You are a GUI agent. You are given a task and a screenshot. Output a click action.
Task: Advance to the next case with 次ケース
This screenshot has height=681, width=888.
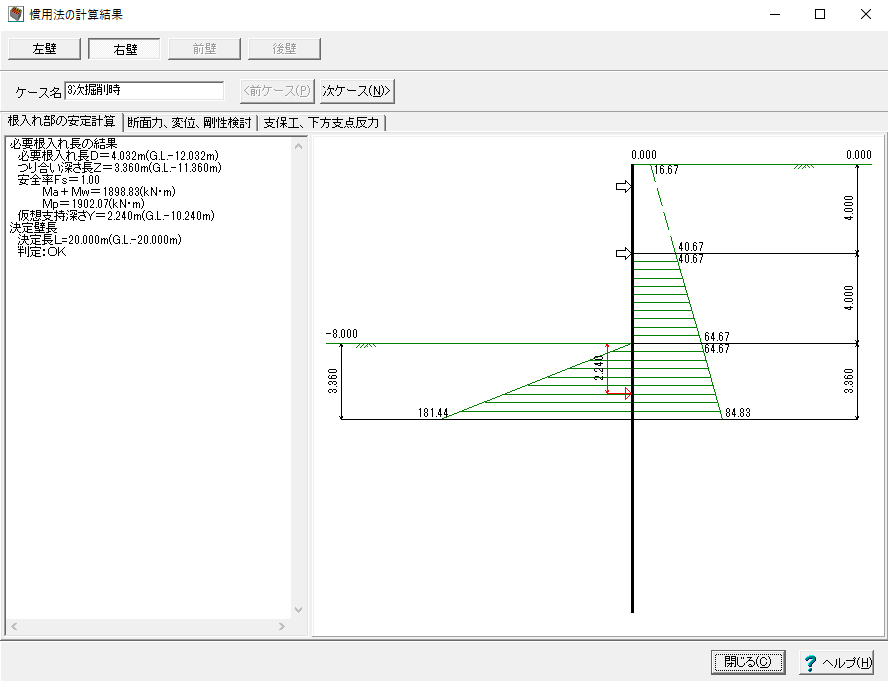tap(357, 91)
